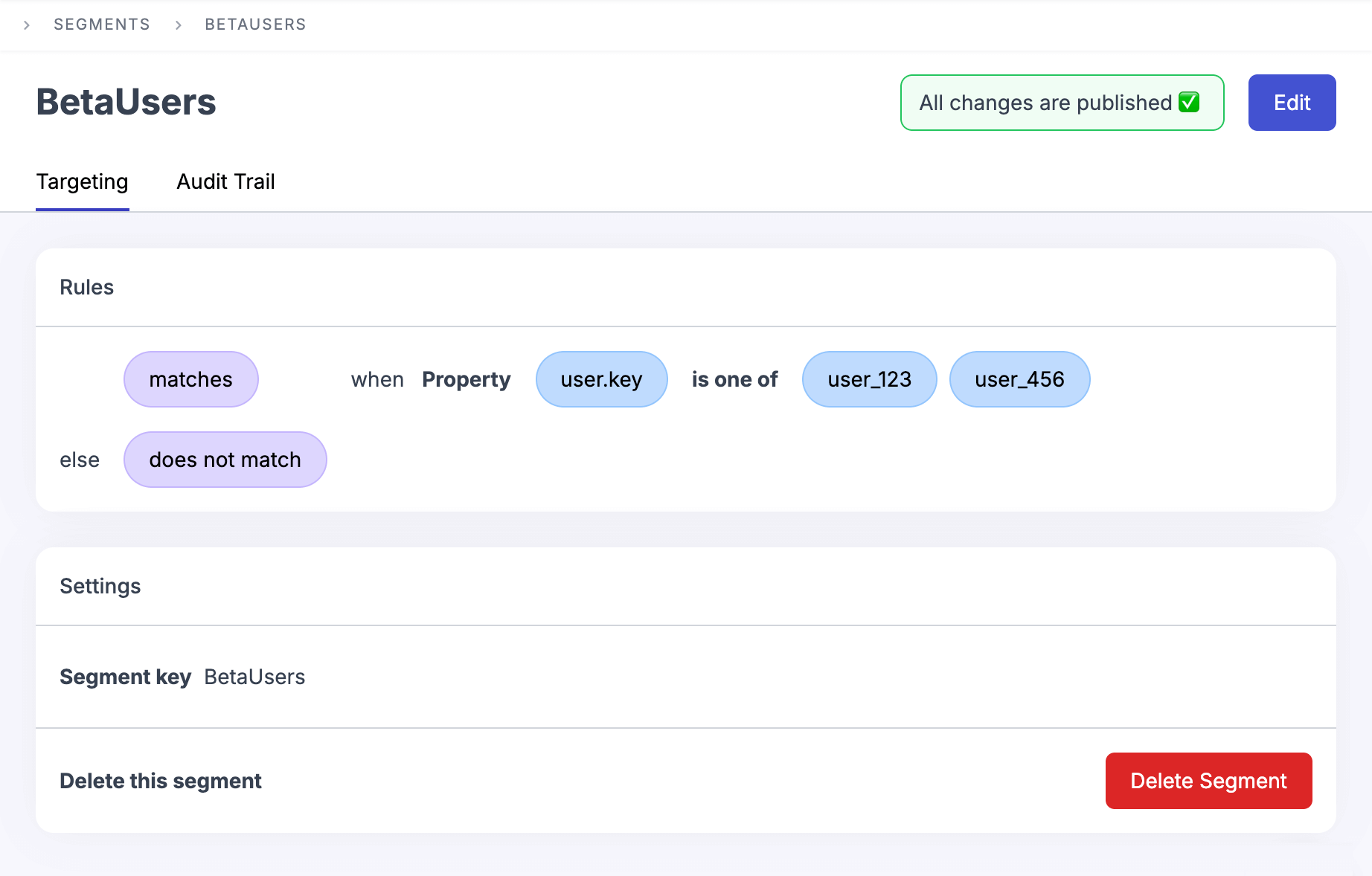Image resolution: width=1372 pixels, height=876 pixels.
Task: Click the BetaUsers page heading
Action: click(x=126, y=102)
